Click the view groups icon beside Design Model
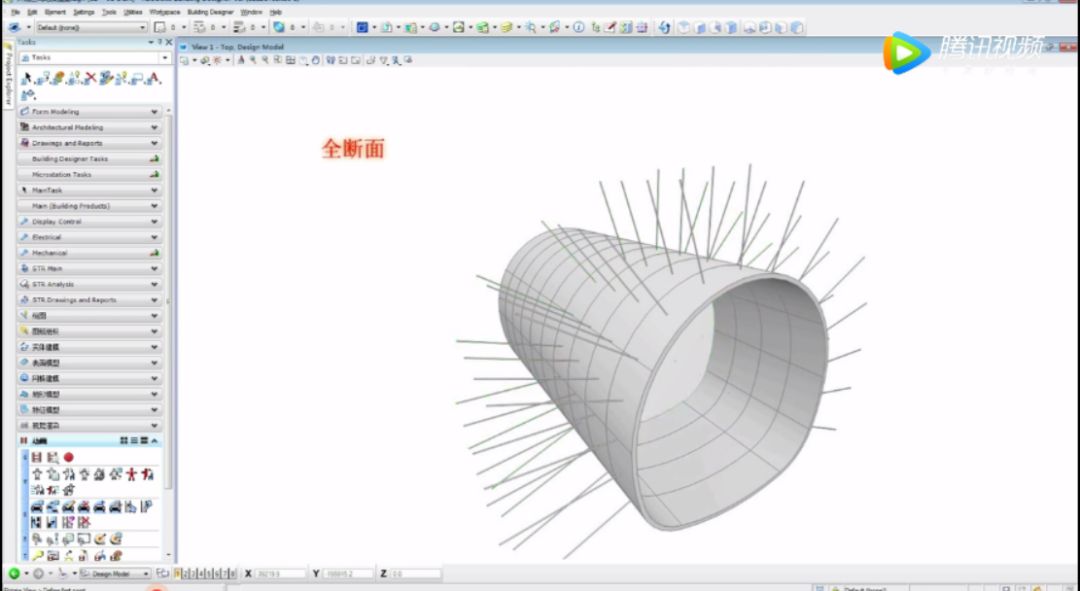 click(163, 573)
